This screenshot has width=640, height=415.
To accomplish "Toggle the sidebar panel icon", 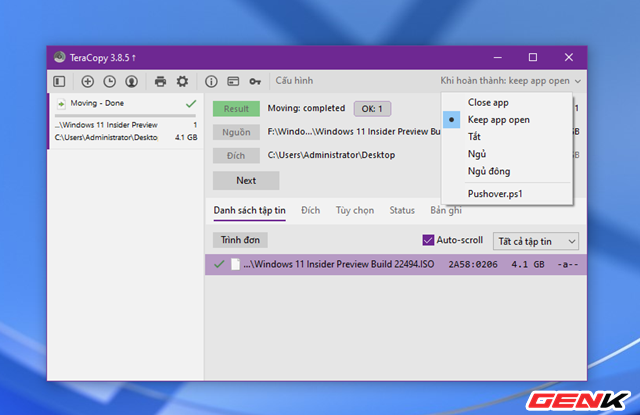I will [x=59, y=82].
